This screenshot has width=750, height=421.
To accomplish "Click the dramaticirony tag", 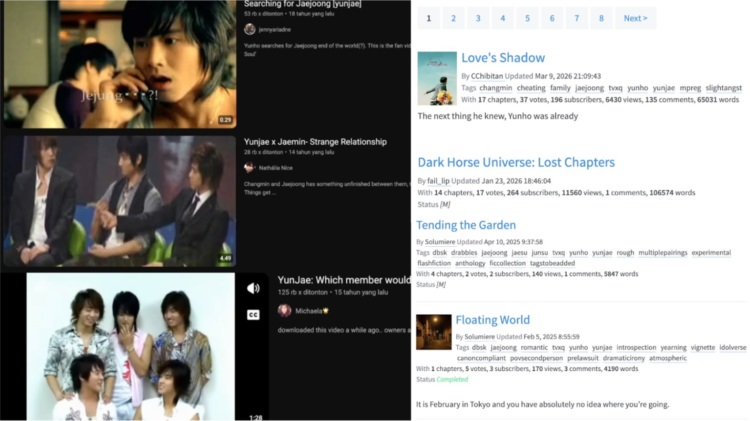I will [x=624, y=358].
